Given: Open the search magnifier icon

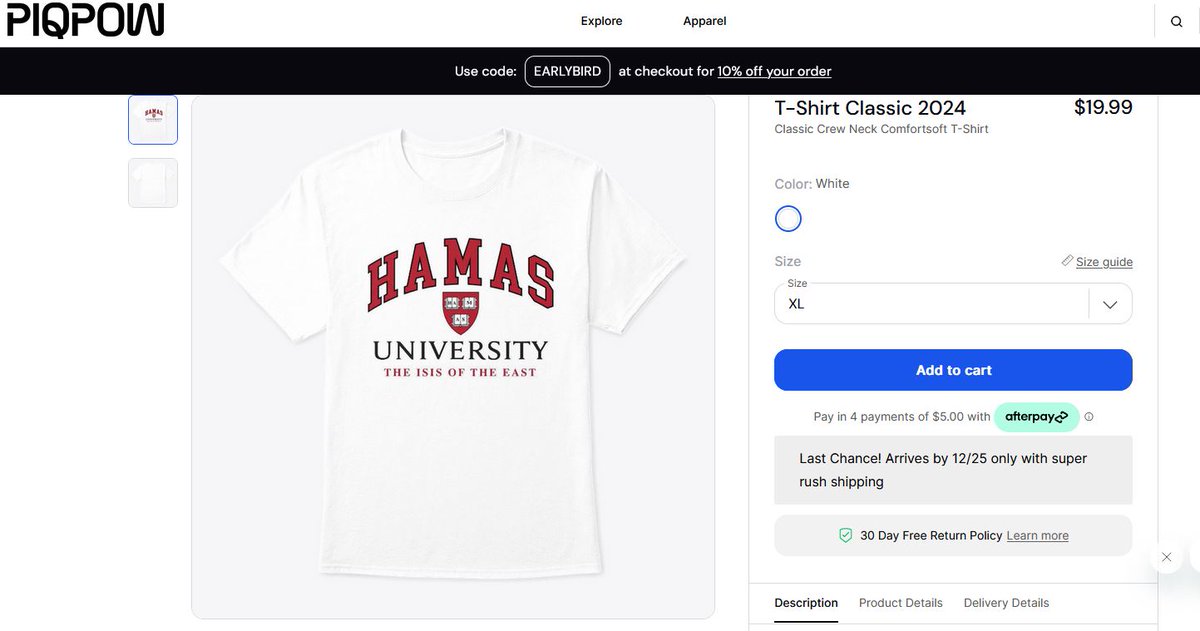Looking at the screenshot, I should [1177, 22].
